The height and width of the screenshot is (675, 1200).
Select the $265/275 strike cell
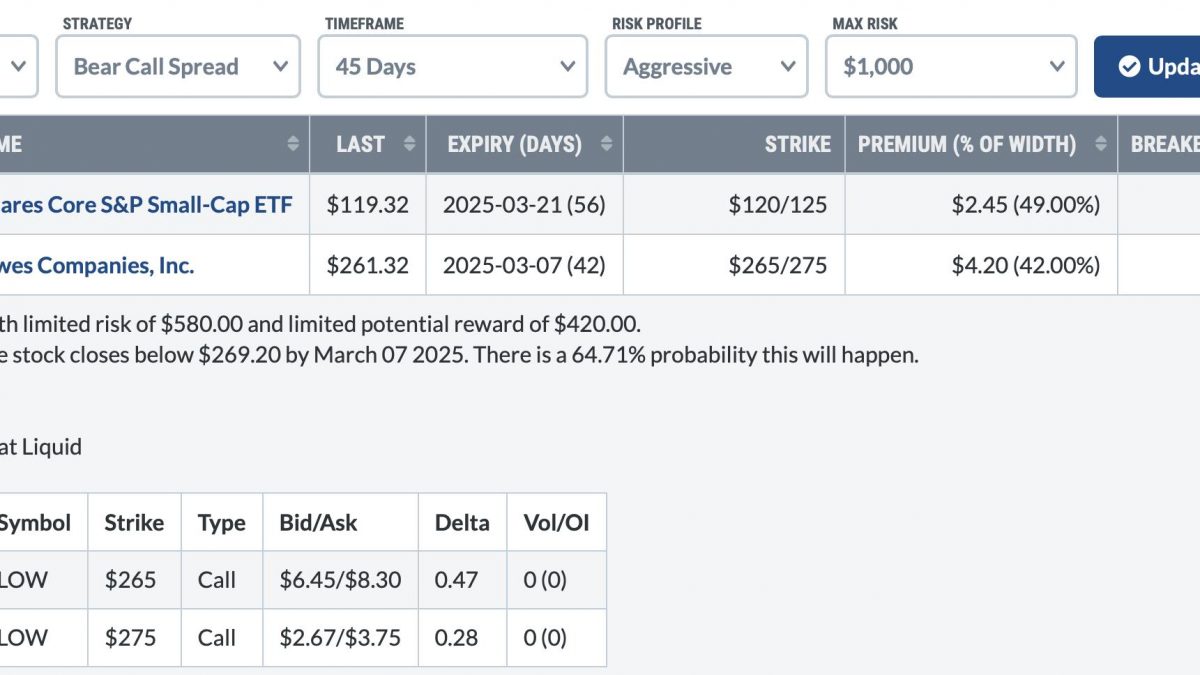pos(734,265)
